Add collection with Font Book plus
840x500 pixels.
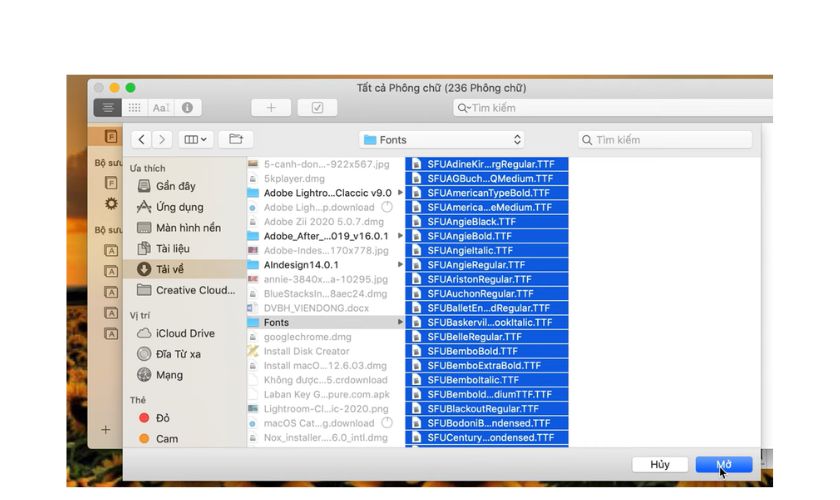tap(106, 430)
